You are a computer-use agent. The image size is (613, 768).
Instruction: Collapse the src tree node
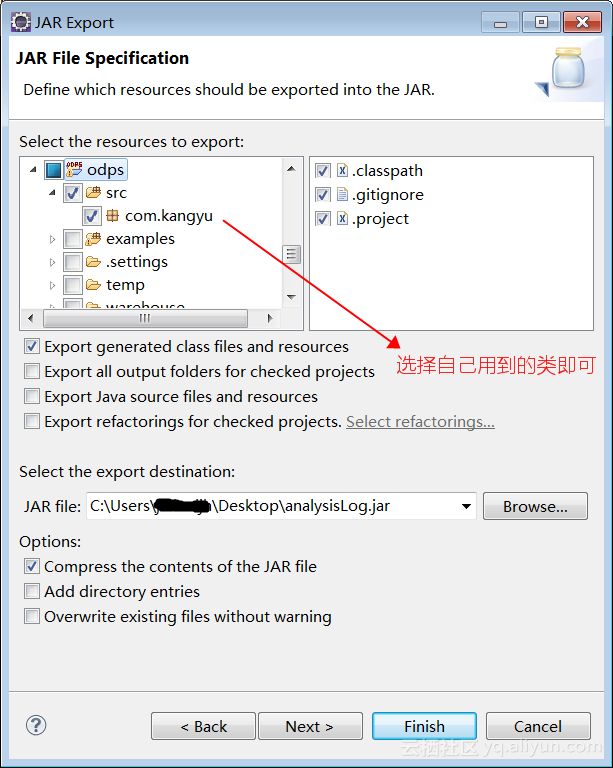tap(52, 192)
